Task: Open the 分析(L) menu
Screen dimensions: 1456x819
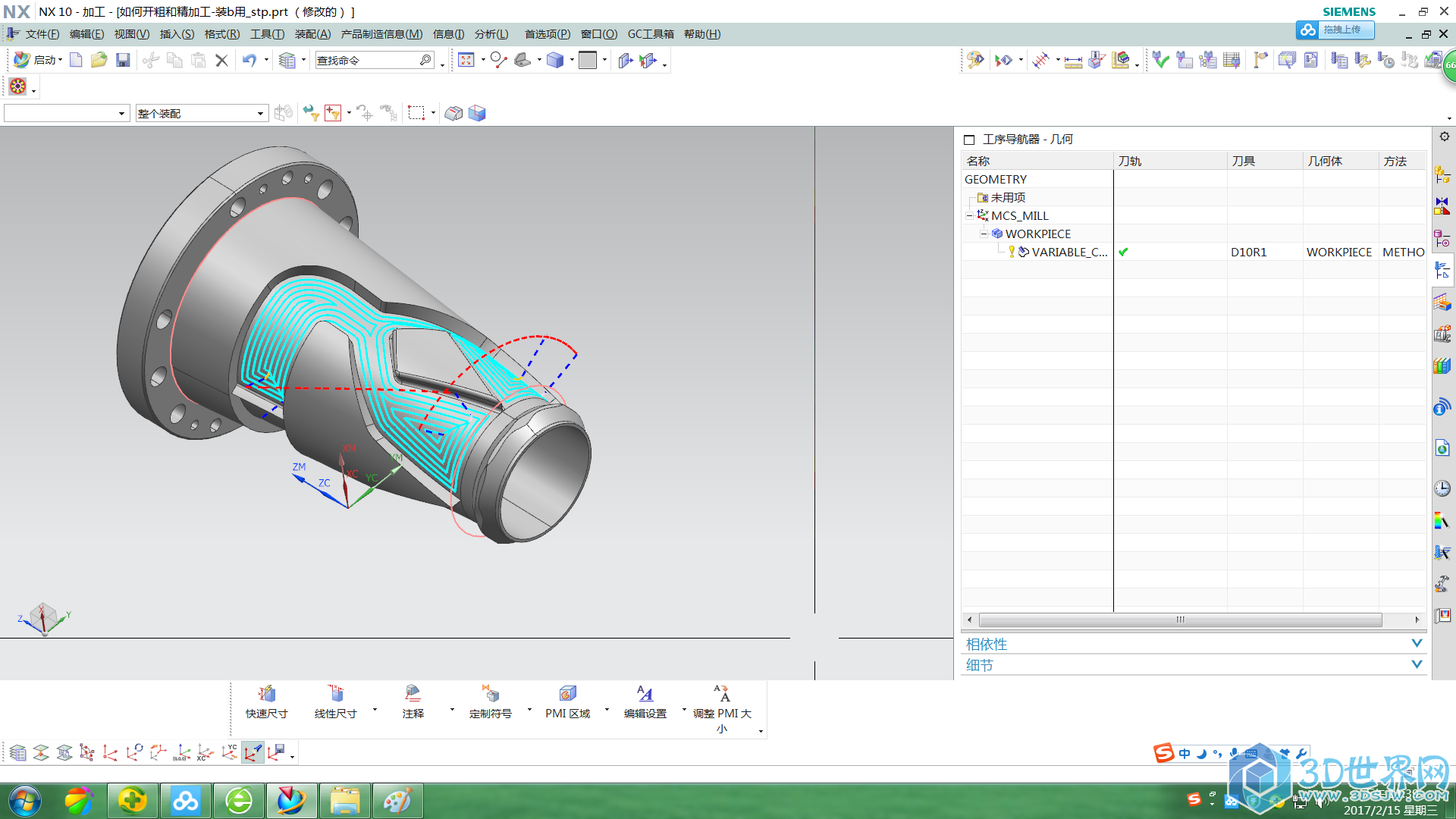Action: (491, 34)
